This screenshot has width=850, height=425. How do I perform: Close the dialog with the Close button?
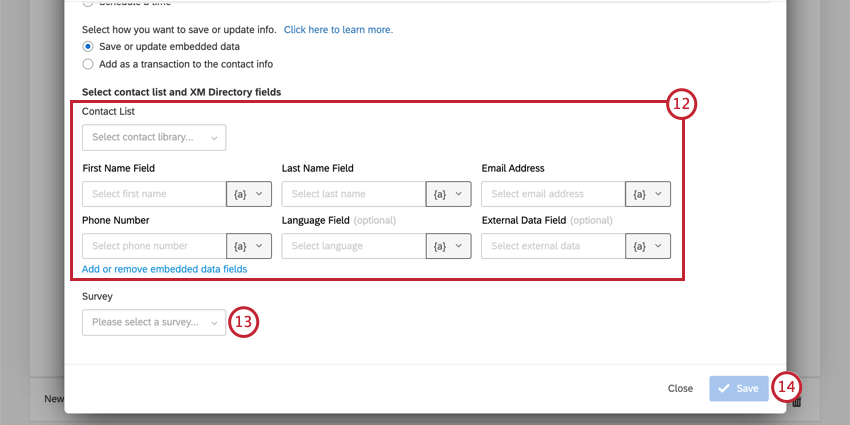point(680,389)
